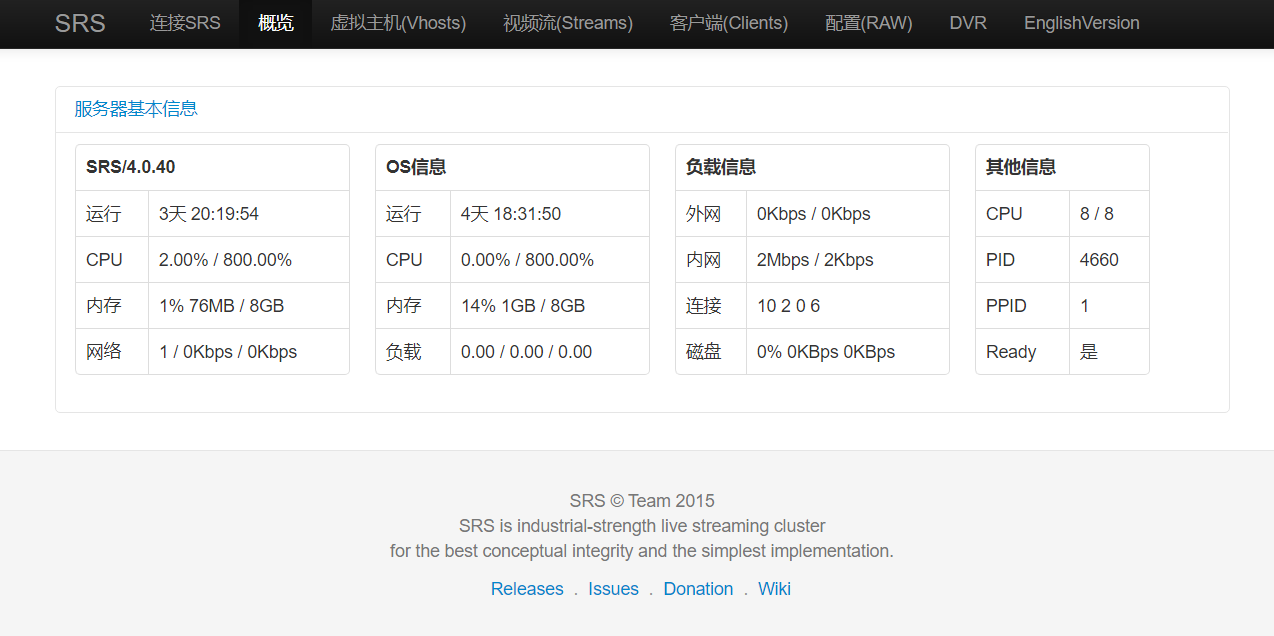Click SRS CPU value 2.00% / 800.00%
Viewport: 1274px width, 636px height.
pyautogui.click(x=225, y=260)
